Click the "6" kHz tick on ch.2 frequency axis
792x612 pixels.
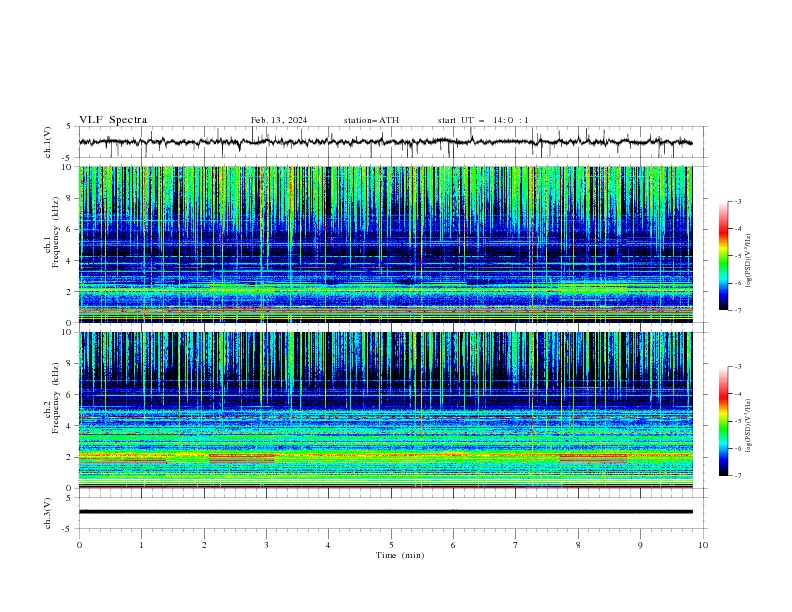click(x=70, y=395)
